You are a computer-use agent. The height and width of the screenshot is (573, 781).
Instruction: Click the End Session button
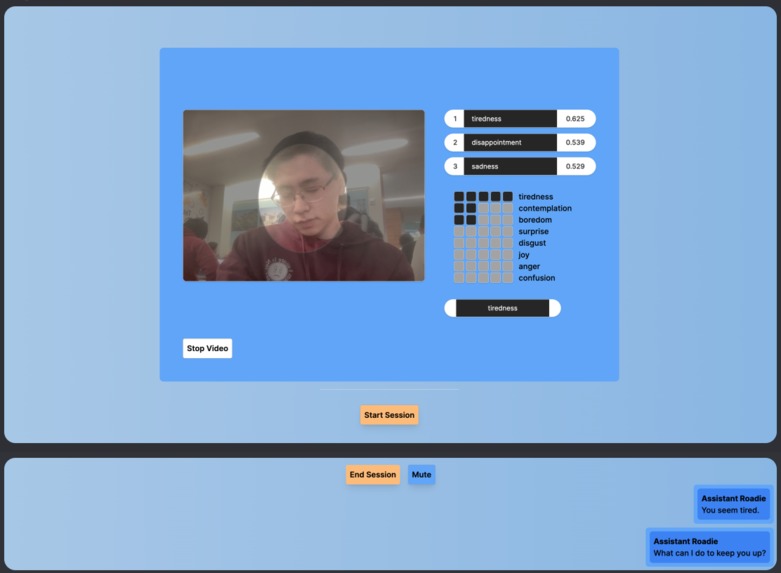click(x=373, y=474)
